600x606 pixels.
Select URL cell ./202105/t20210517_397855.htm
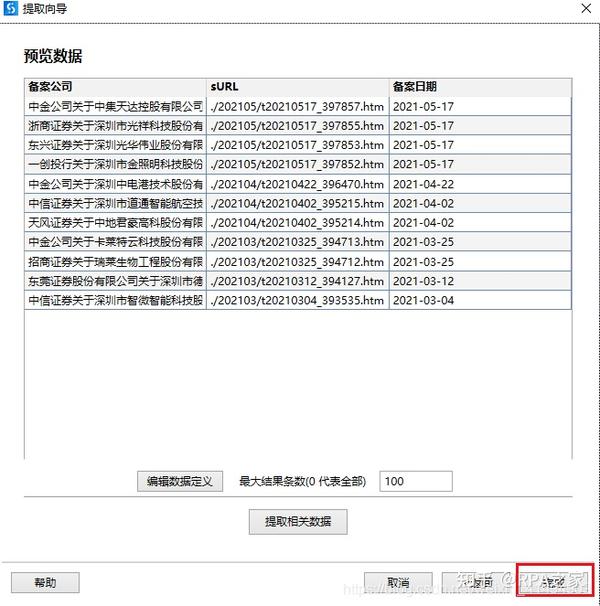(298, 126)
